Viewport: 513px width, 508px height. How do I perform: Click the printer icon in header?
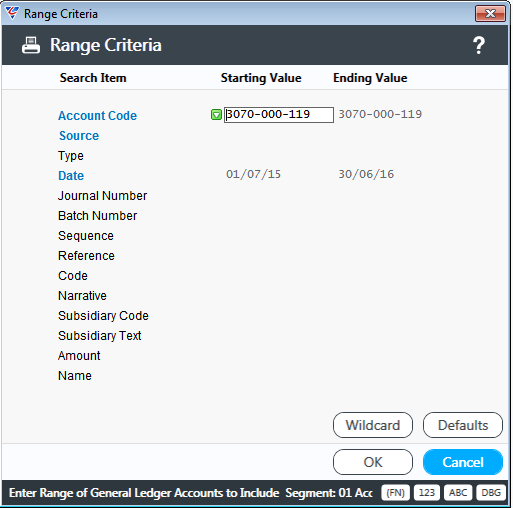tap(31, 45)
